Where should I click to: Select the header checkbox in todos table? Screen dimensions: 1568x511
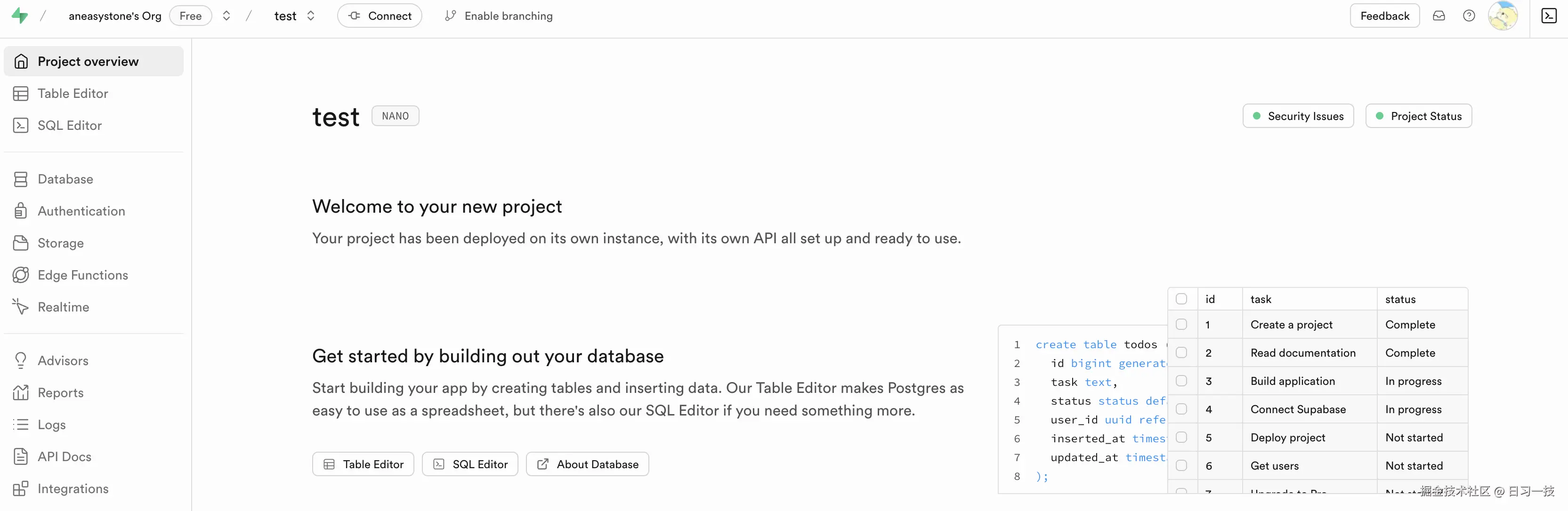tap(1182, 299)
